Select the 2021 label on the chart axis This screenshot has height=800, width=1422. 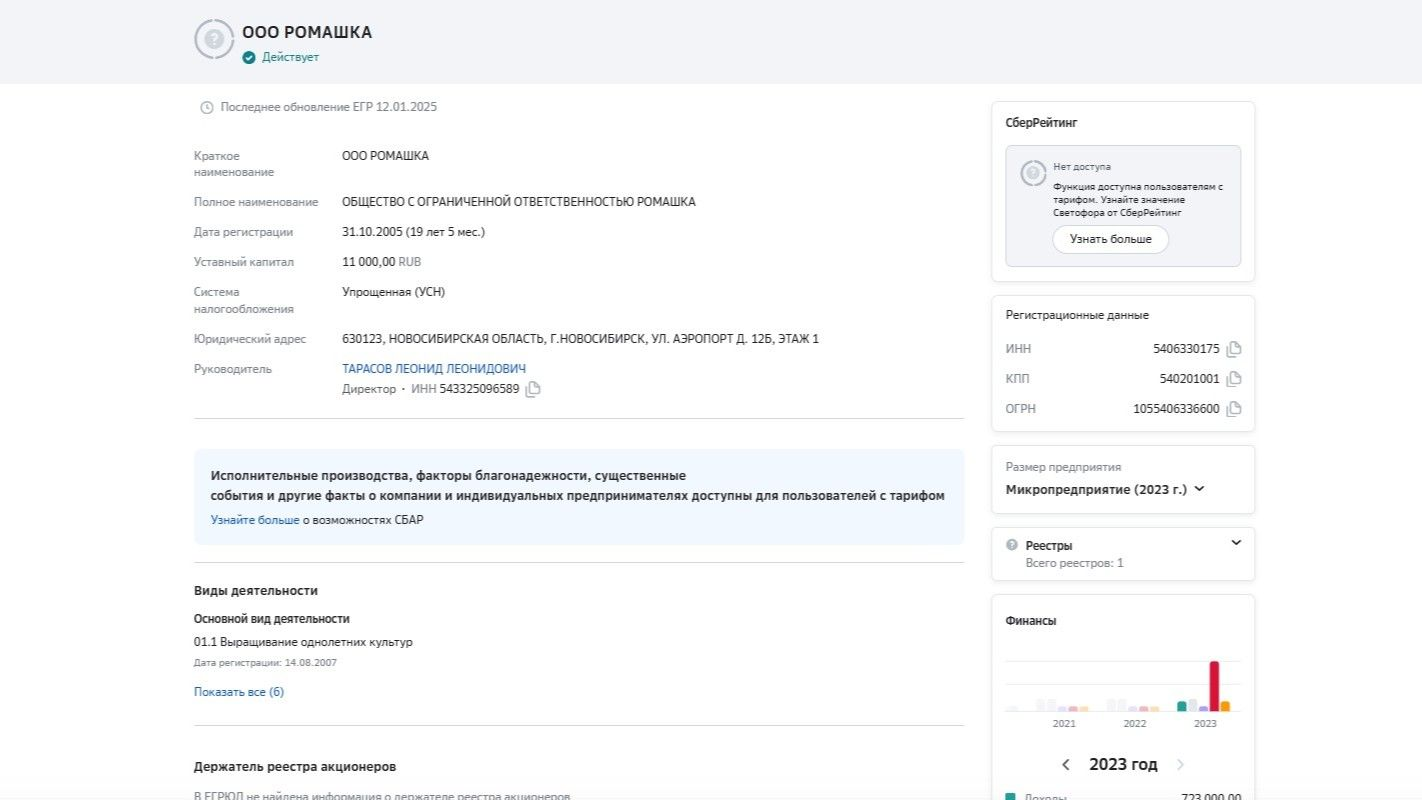pos(1064,723)
